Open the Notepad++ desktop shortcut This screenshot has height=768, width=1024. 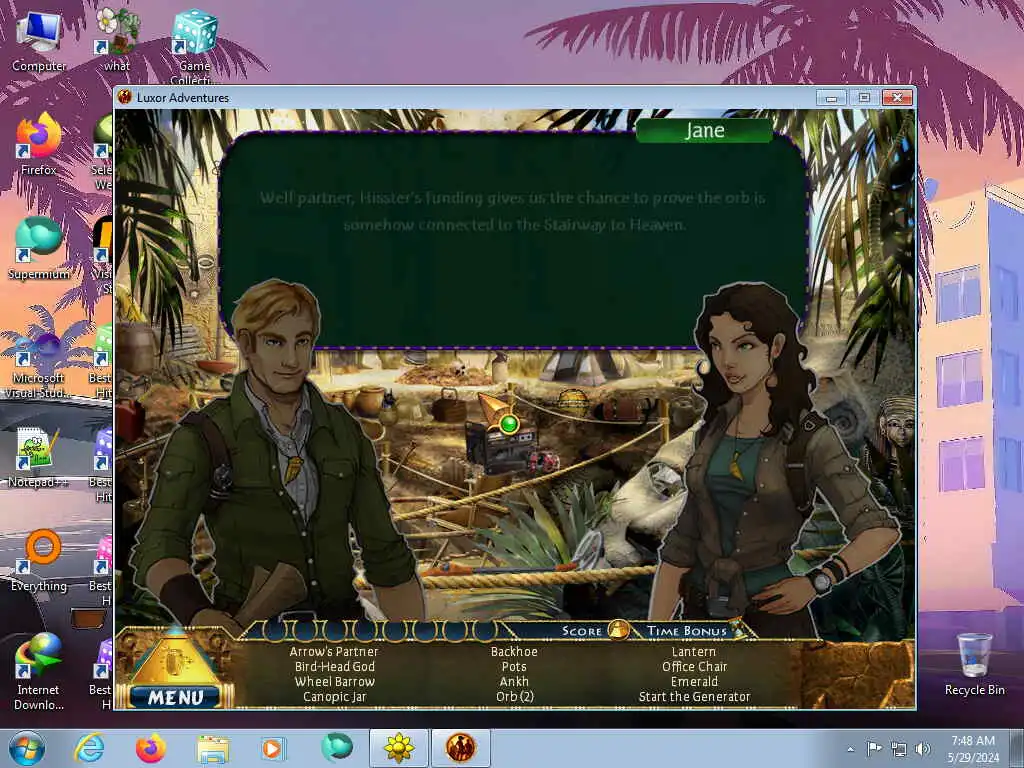[x=38, y=457]
